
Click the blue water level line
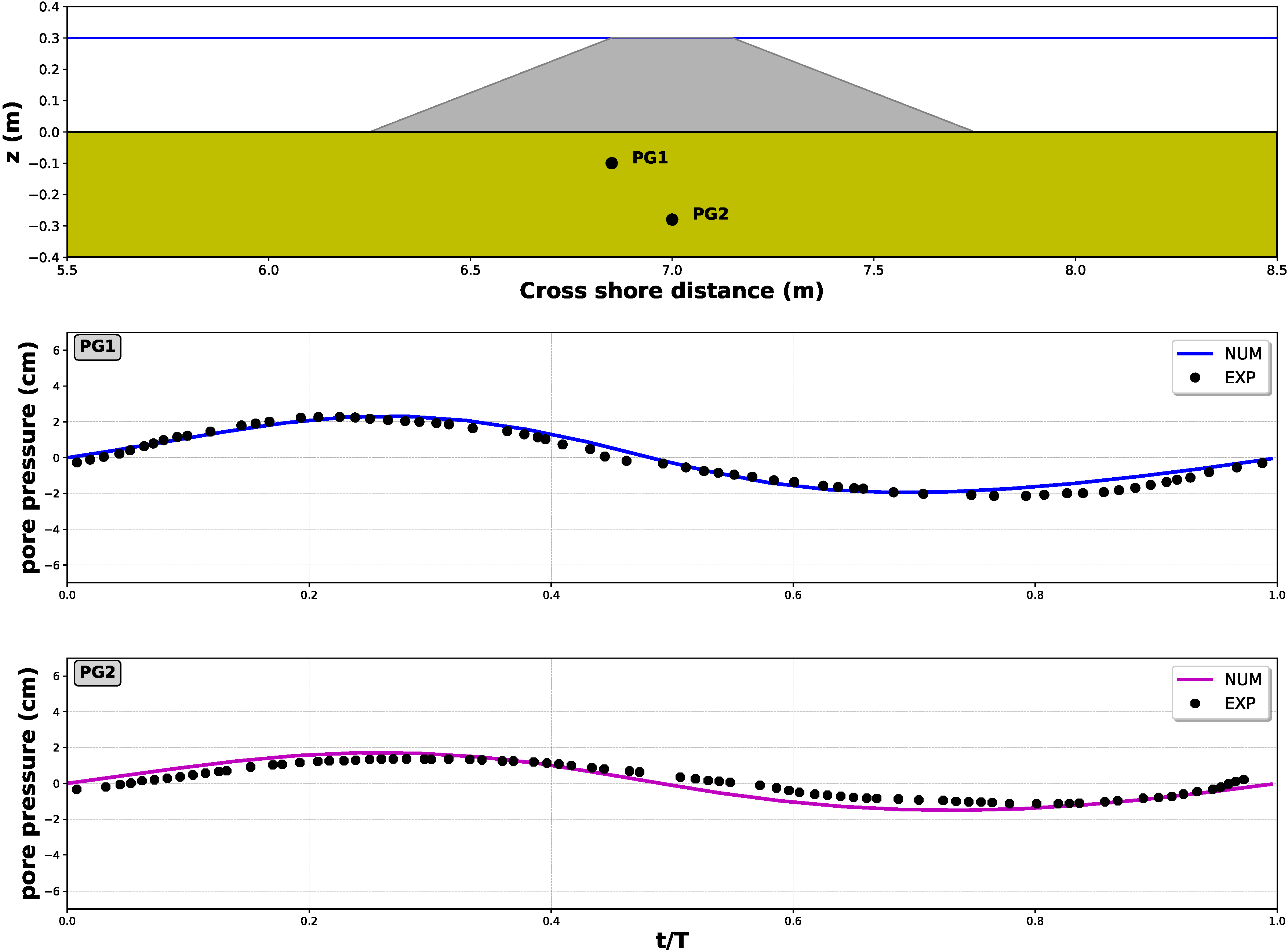(288, 38)
